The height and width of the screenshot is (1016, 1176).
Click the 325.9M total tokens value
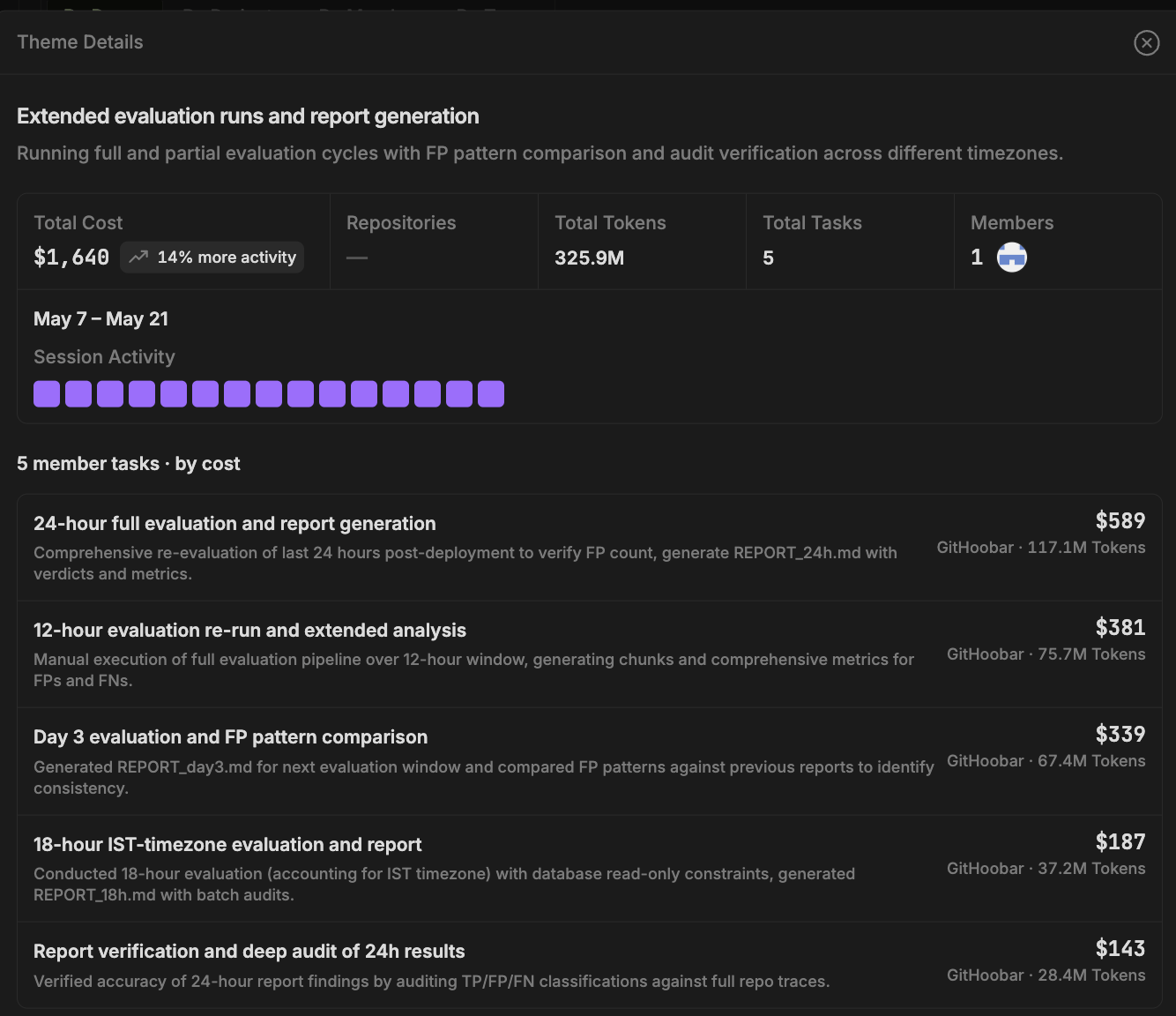(589, 258)
